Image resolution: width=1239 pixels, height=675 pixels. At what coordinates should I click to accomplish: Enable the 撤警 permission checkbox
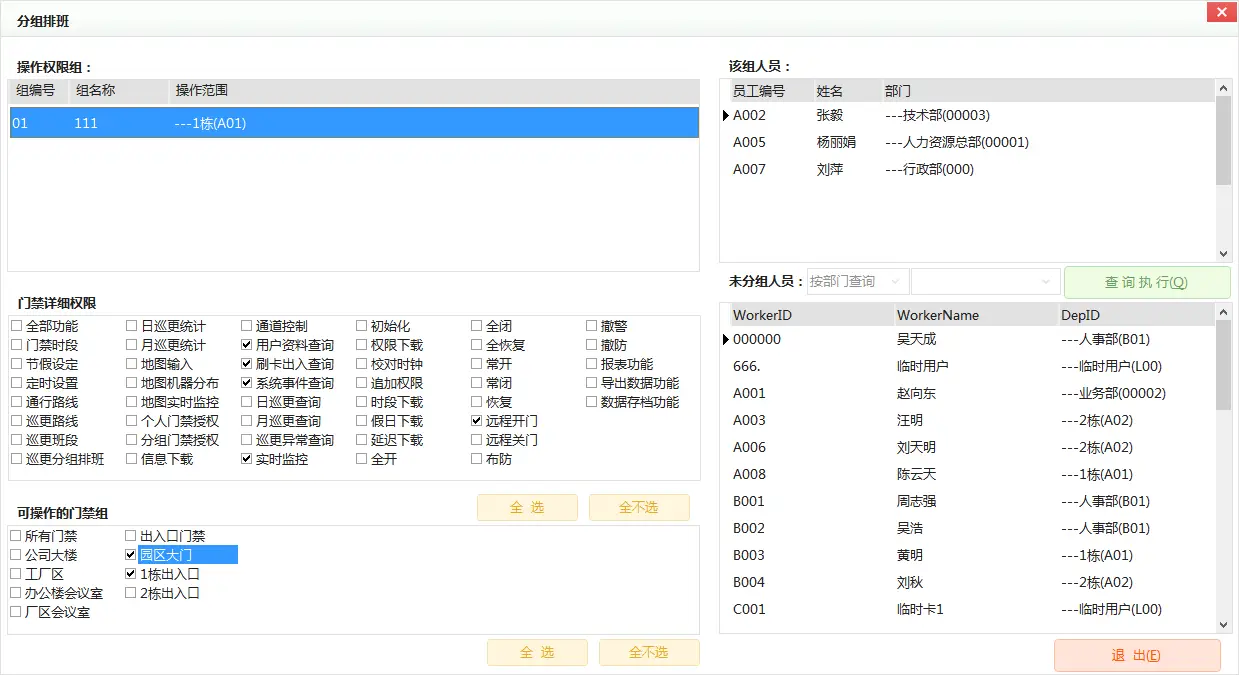click(x=591, y=325)
